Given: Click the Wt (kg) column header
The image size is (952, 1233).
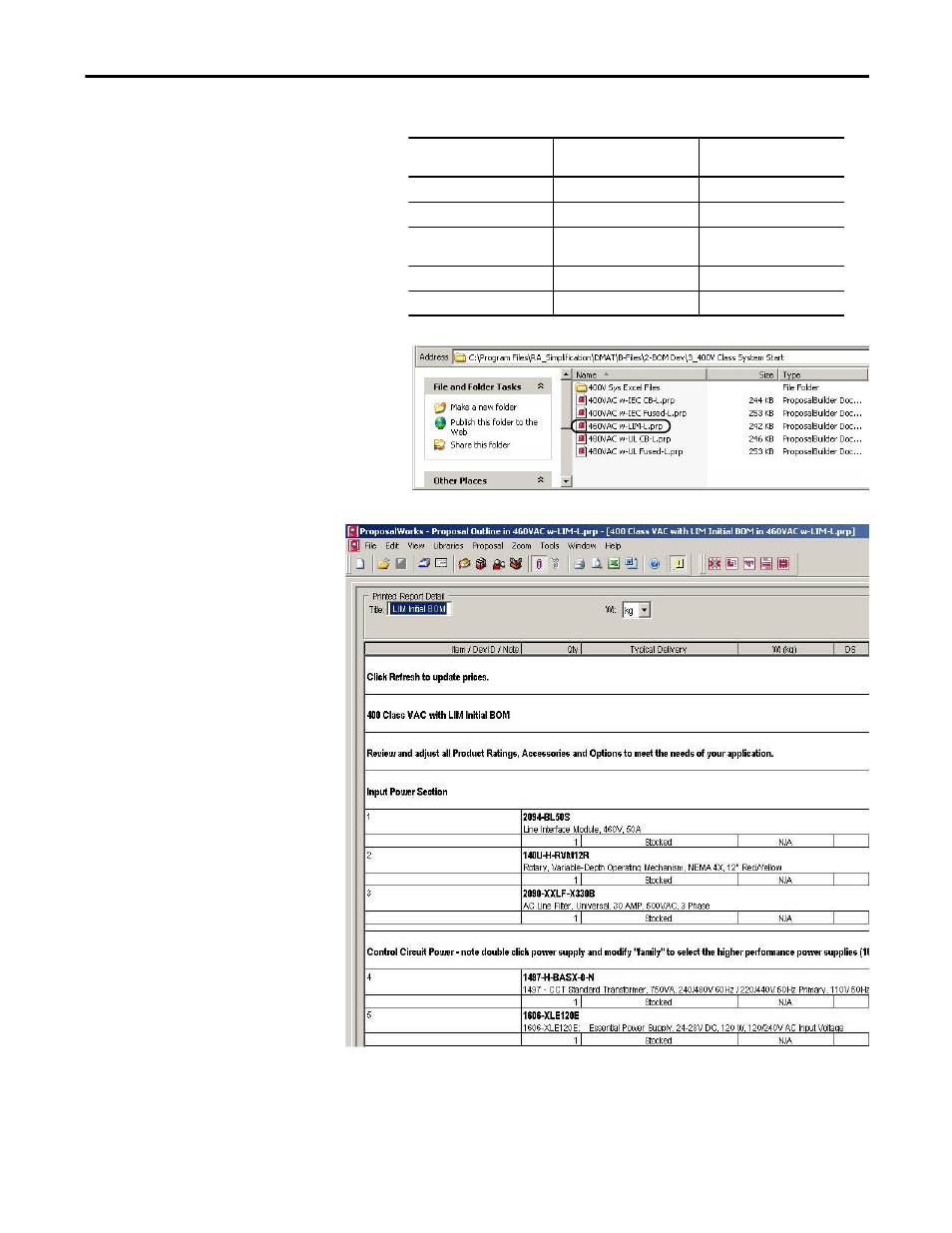Looking at the screenshot, I should [x=784, y=649].
